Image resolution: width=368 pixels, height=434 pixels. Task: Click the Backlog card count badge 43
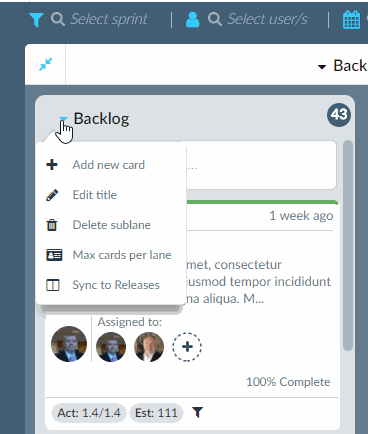pyautogui.click(x=339, y=115)
